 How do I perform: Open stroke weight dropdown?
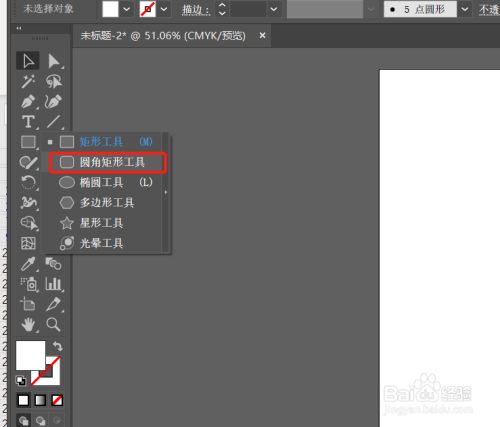click(274, 9)
